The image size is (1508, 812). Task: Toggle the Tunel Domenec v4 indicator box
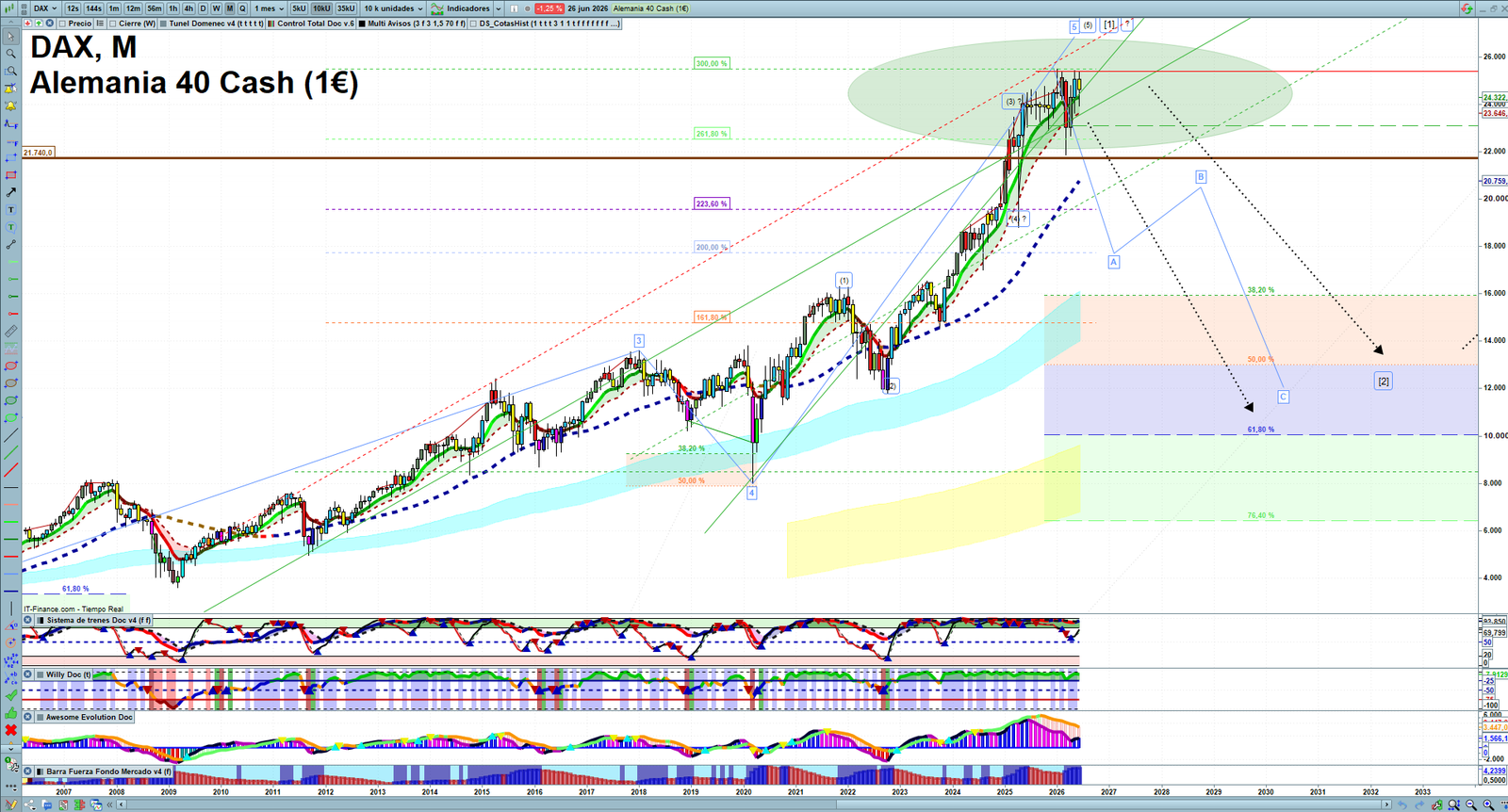(x=163, y=23)
